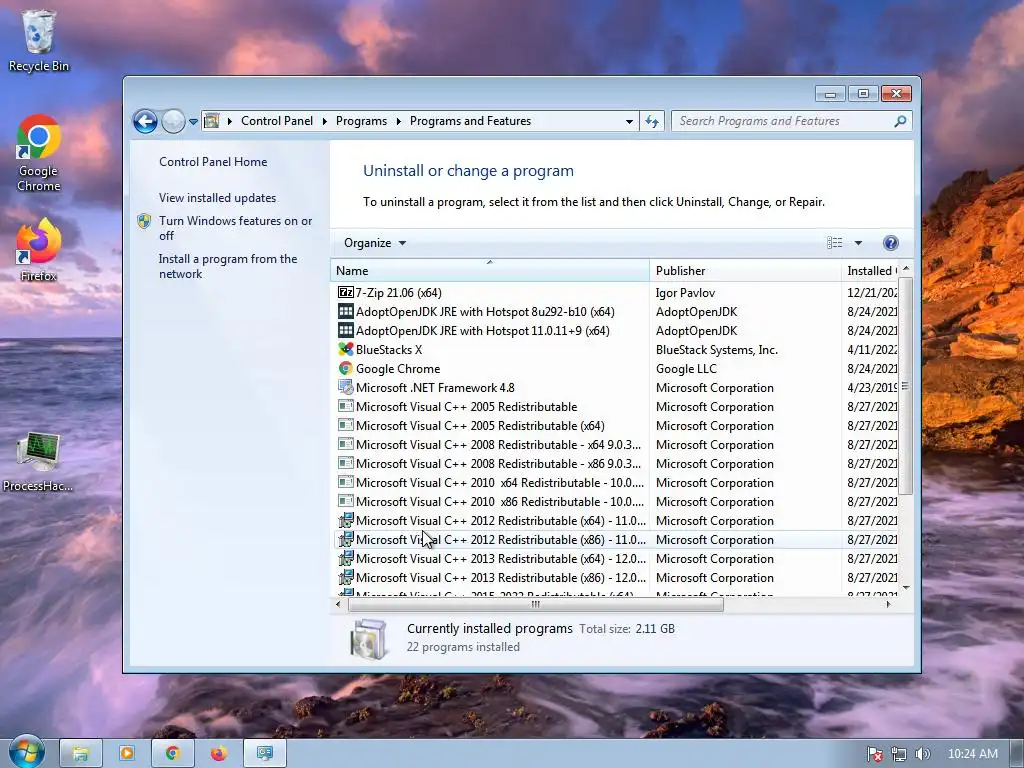
Task: Select the BlueStacks X program icon
Action: point(345,349)
